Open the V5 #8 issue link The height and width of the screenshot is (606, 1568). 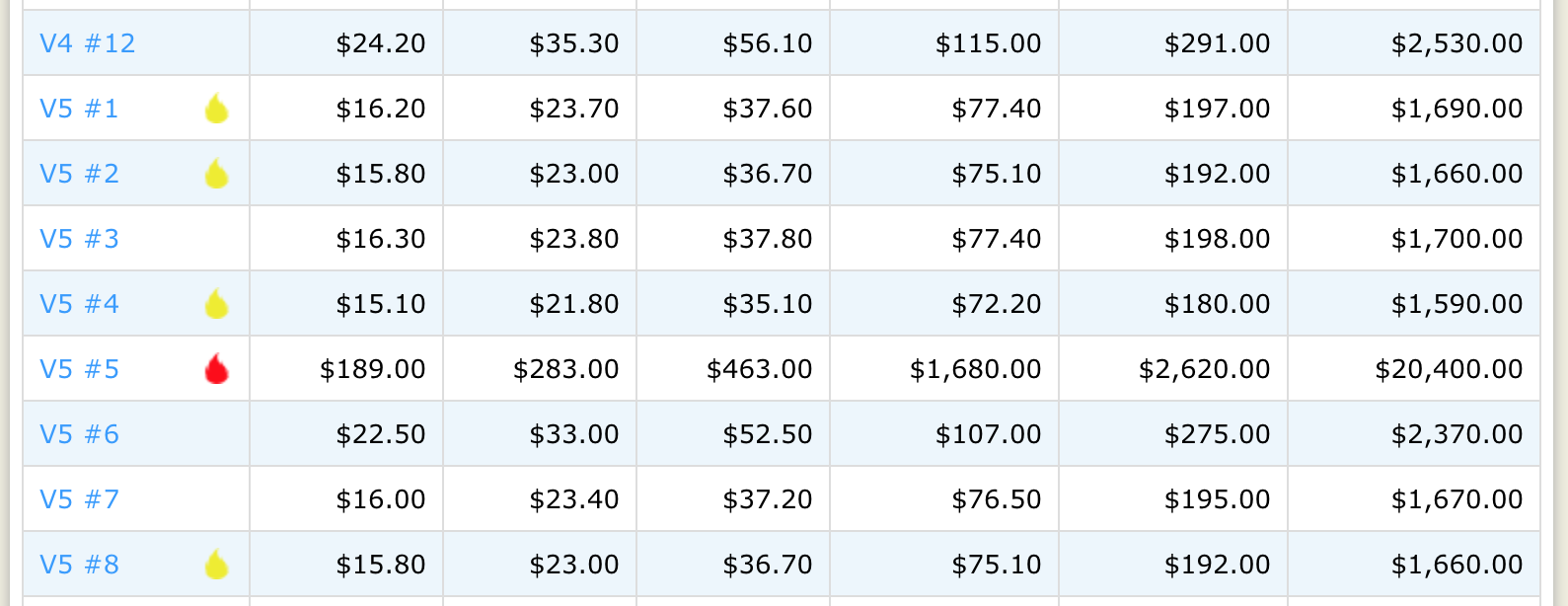[x=79, y=565]
